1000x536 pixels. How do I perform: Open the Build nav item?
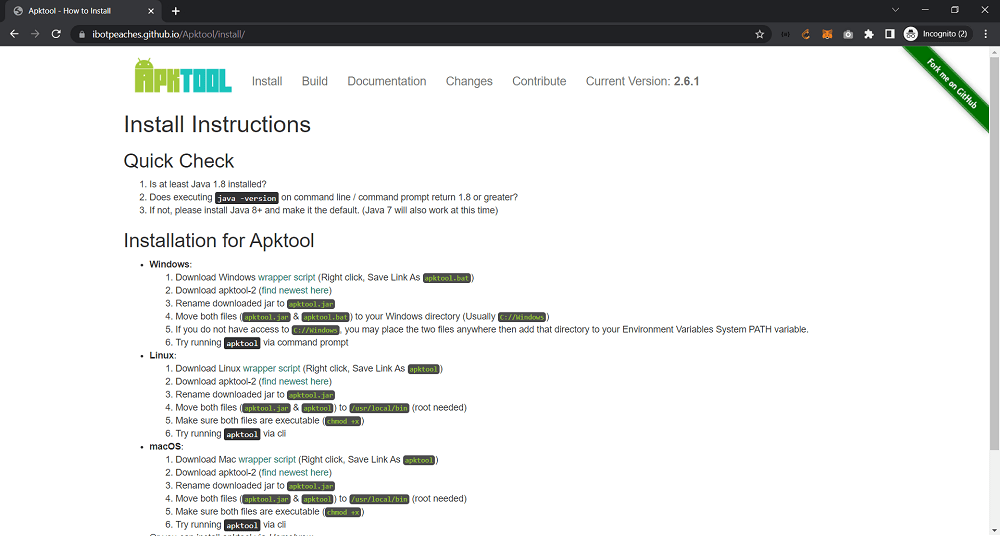coord(314,81)
